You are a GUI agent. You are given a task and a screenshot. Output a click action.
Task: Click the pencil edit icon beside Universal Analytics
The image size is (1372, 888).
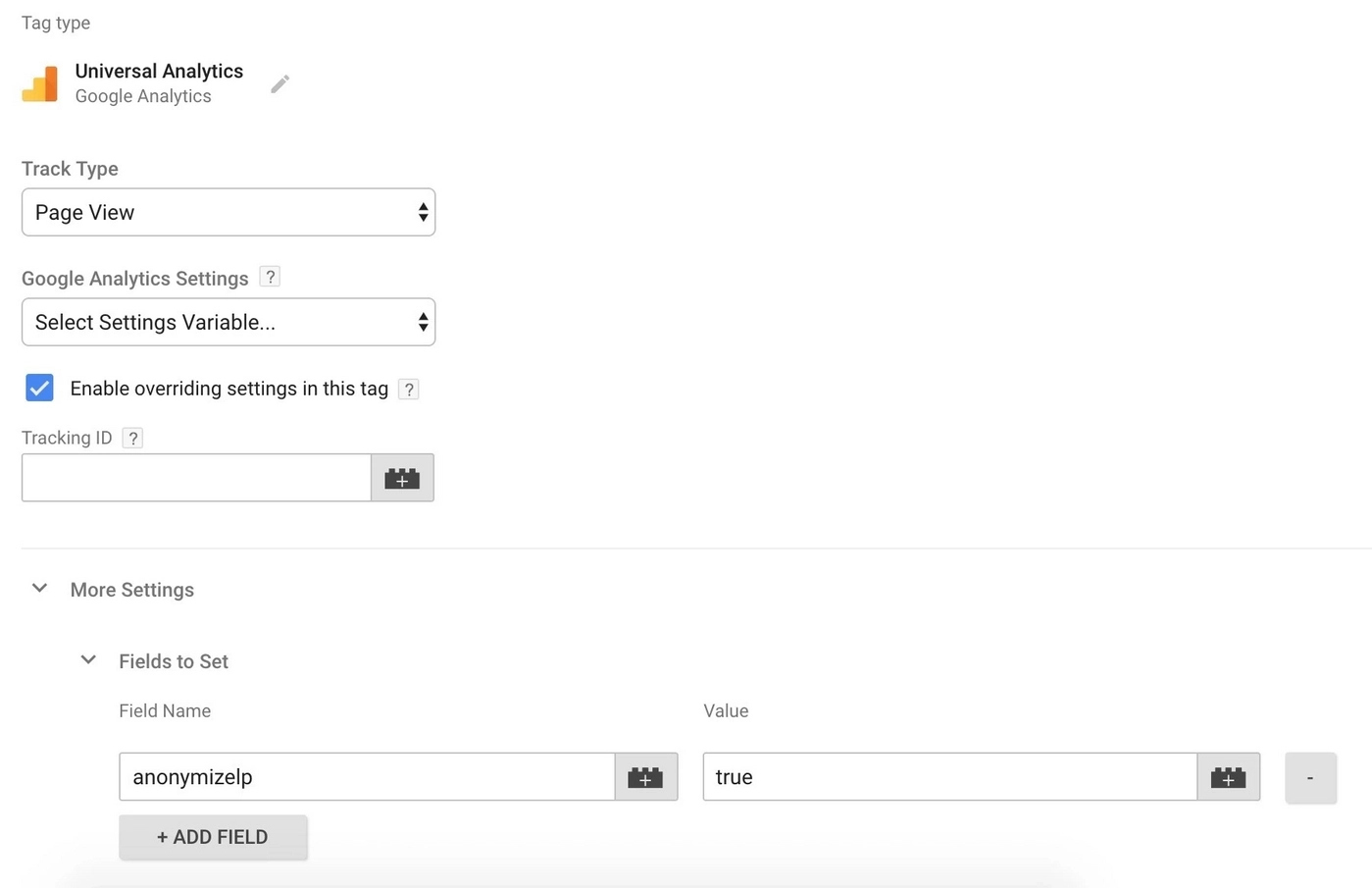click(280, 84)
